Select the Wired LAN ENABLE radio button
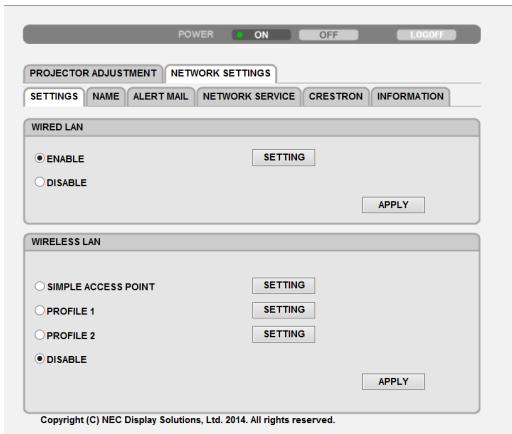The width and height of the screenshot is (512, 434). click(40, 158)
